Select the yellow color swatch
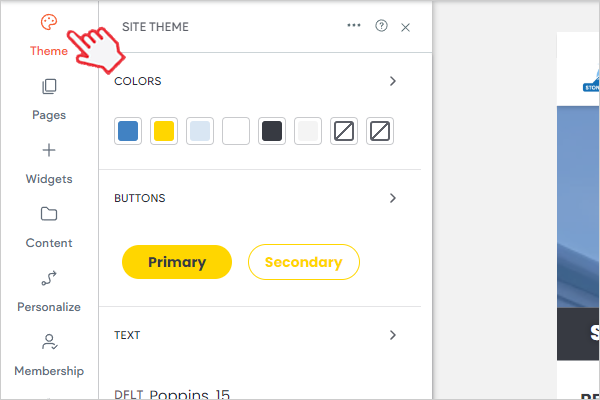The width and height of the screenshot is (600, 400). [164, 131]
